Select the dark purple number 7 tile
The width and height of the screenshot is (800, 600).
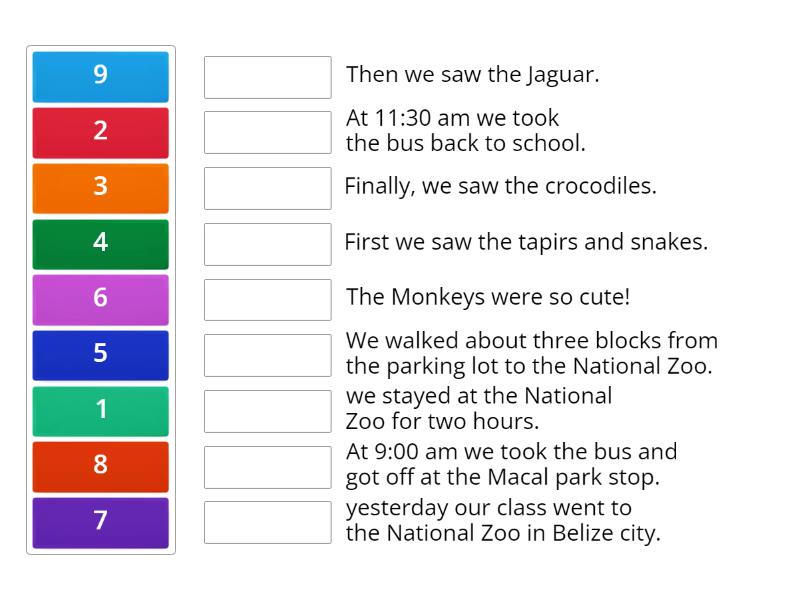click(x=100, y=522)
